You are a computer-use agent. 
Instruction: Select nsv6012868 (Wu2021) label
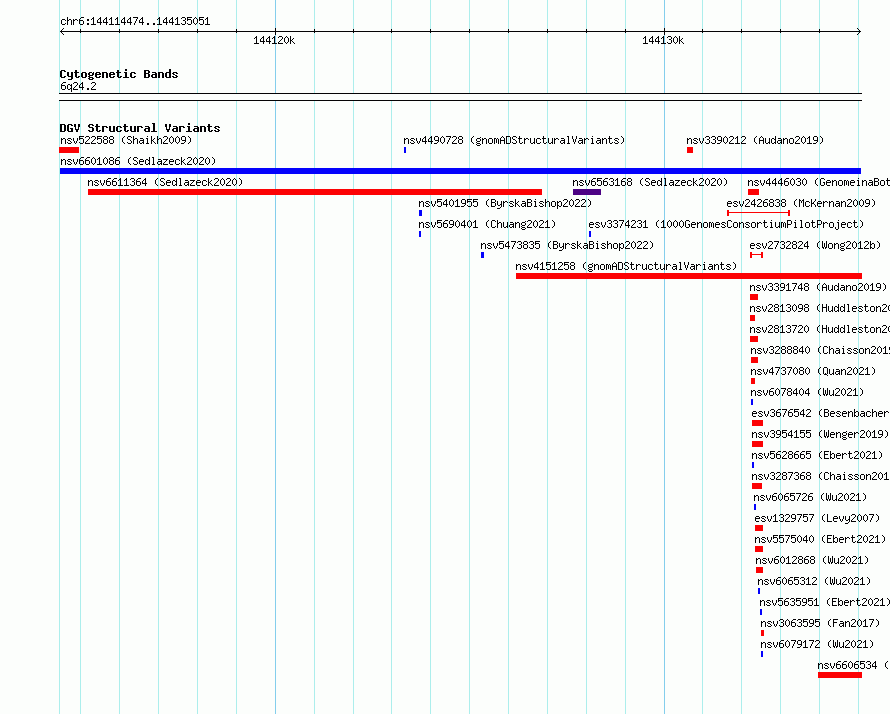(812, 560)
